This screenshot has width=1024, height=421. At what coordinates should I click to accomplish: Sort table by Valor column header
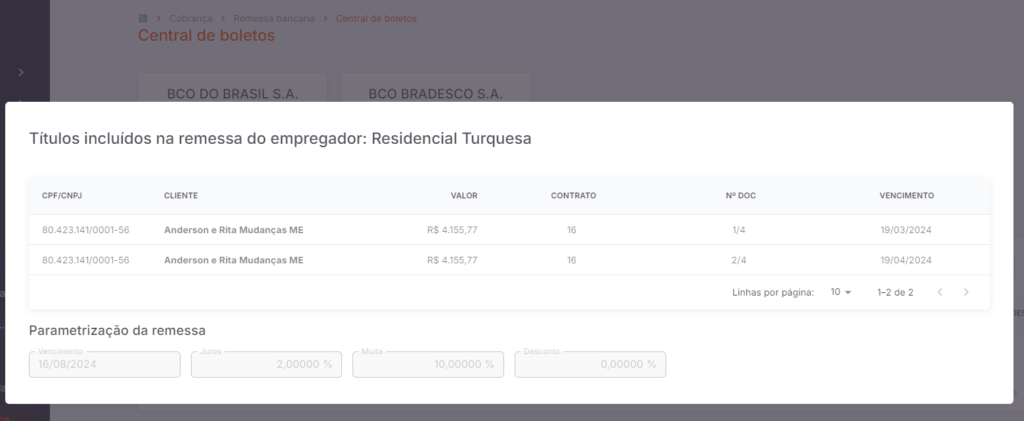coord(464,196)
